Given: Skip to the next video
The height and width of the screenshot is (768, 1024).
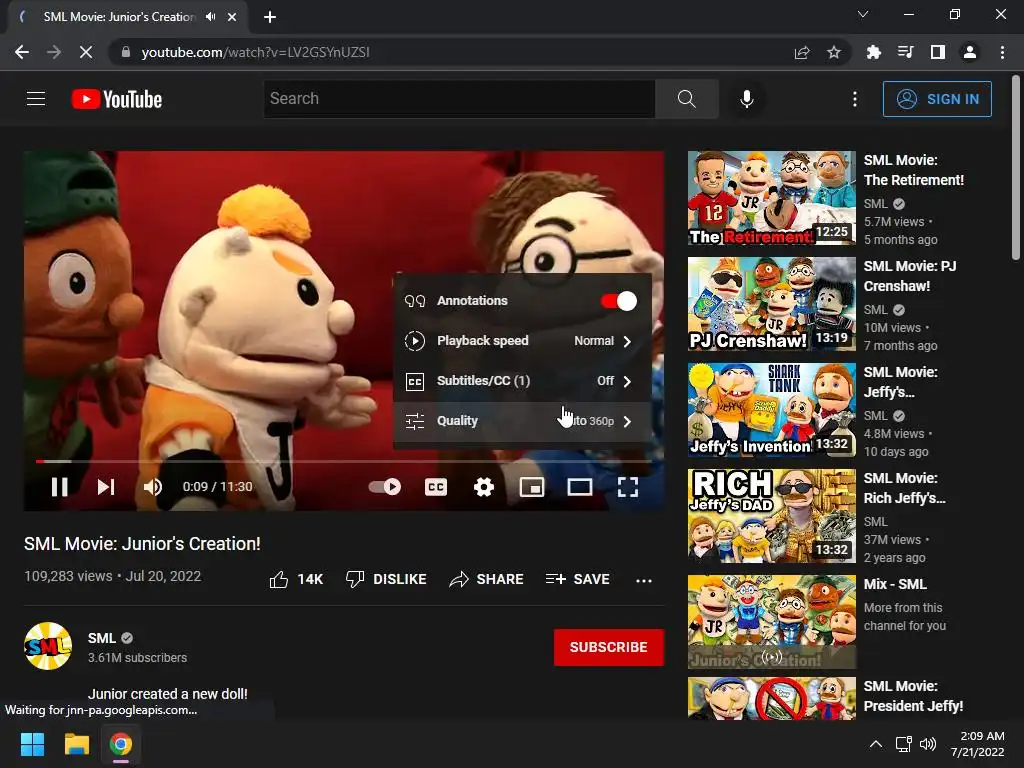Looking at the screenshot, I should tap(106, 487).
